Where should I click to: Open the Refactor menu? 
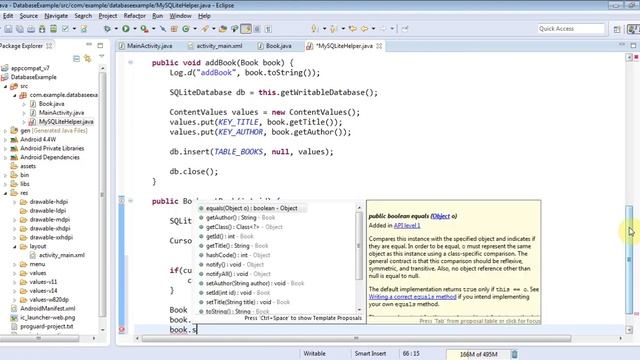pyautogui.click(x=135, y=16)
